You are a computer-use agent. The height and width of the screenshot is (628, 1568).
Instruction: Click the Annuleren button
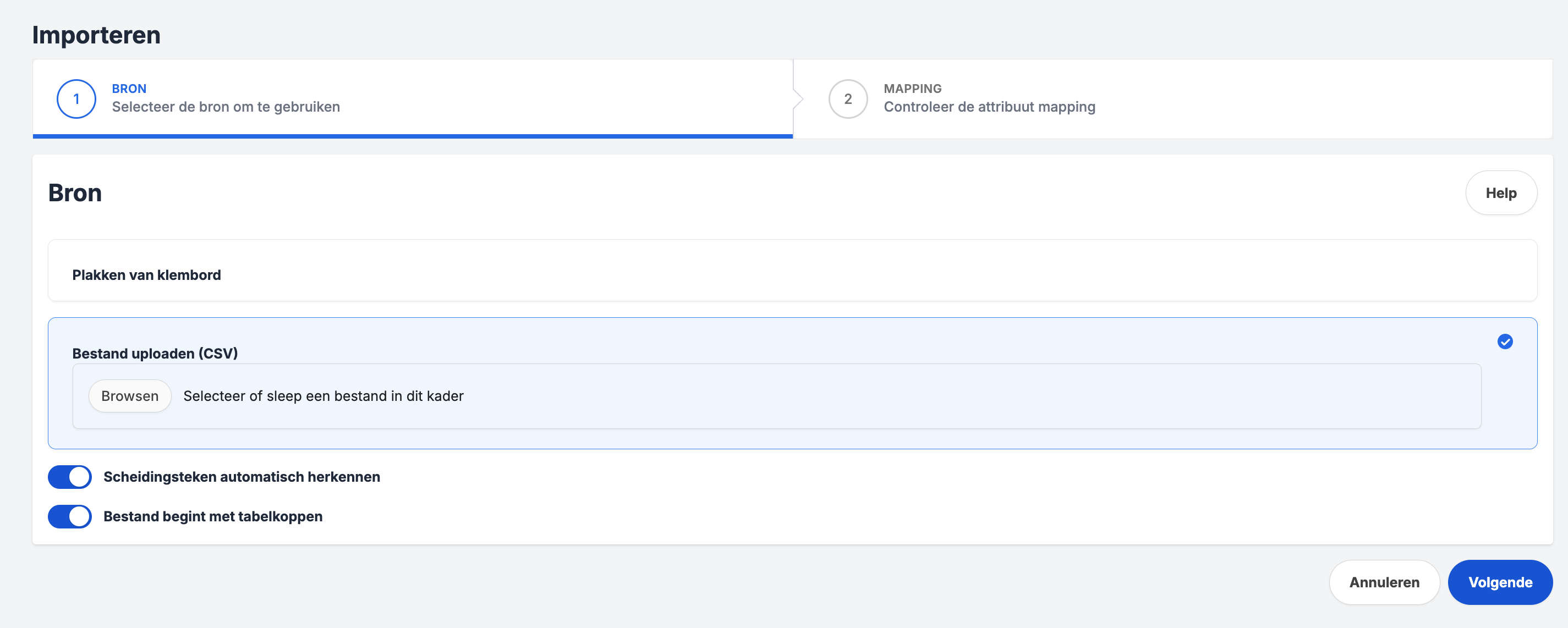click(x=1384, y=582)
